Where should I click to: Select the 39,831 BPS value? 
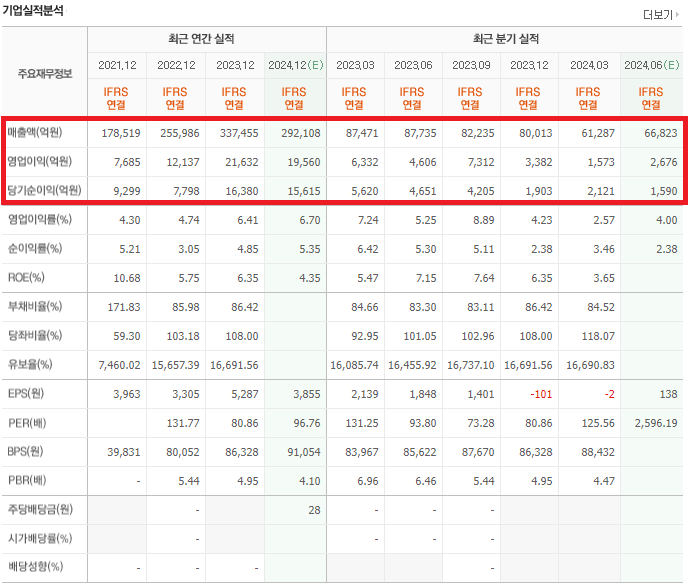(124, 453)
